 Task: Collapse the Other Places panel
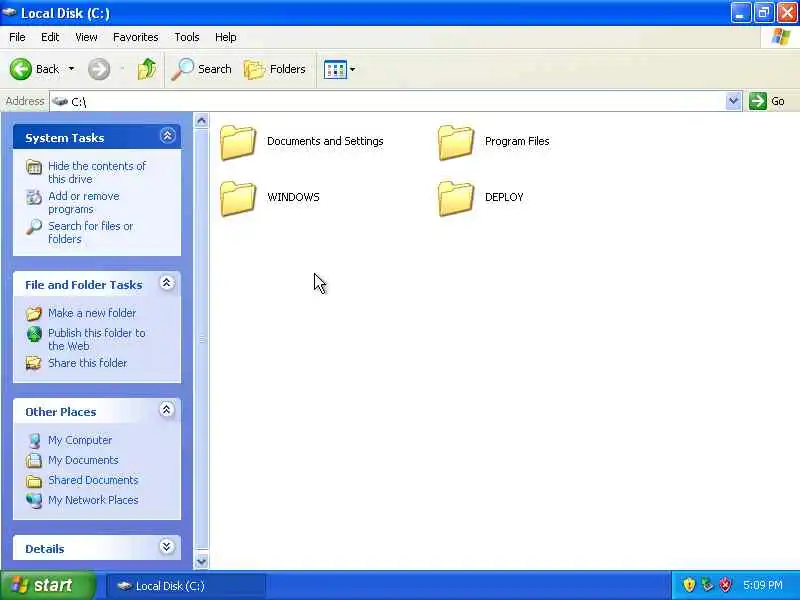tap(166, 410)
